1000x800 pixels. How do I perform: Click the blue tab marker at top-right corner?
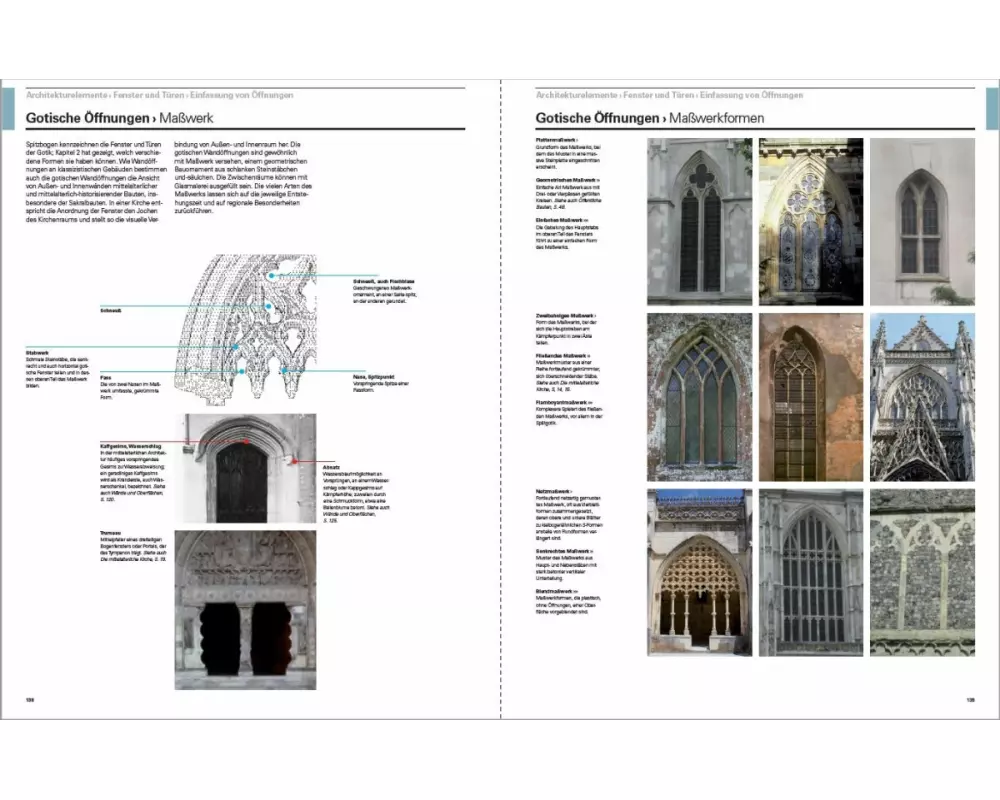pyautogui.click(x=992, y=106)
